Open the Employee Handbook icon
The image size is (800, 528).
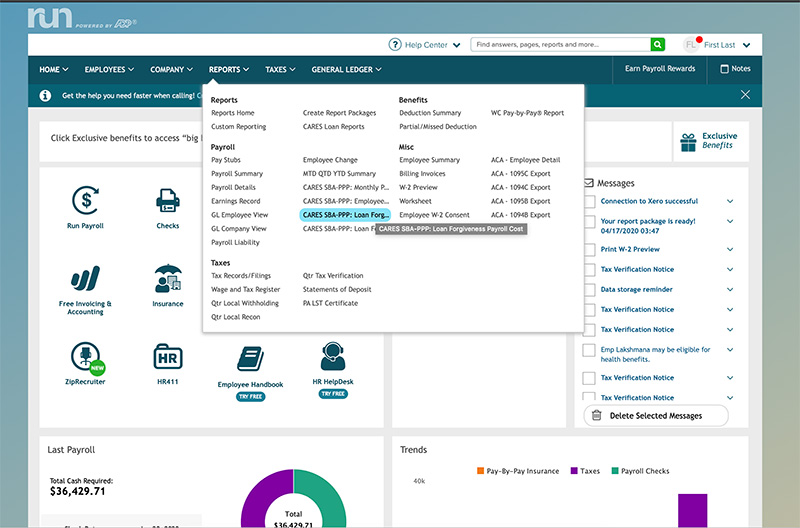(x=251, y=359)
